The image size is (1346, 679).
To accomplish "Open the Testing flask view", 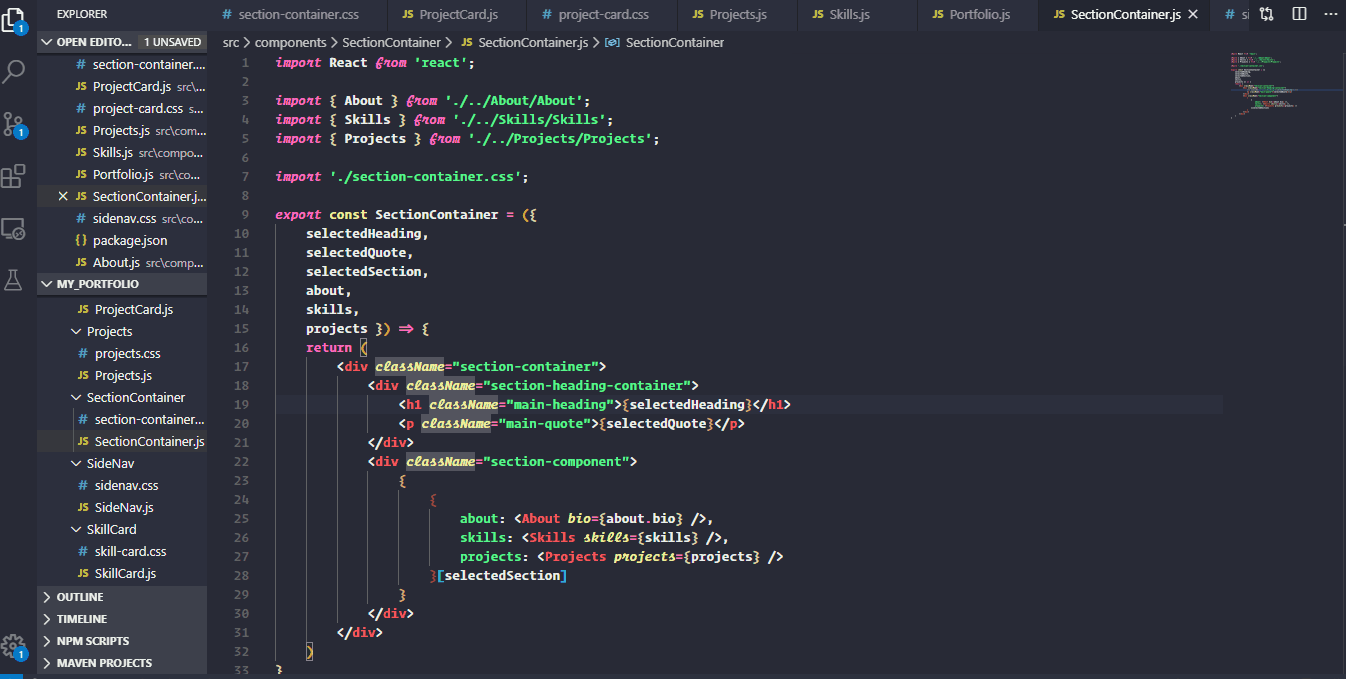I will 13,280.
